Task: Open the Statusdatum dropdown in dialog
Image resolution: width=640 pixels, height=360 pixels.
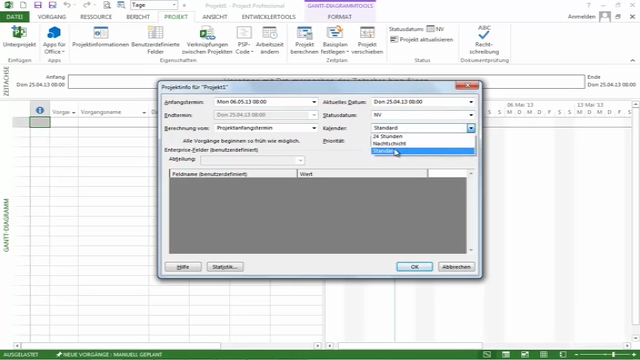Action: [471, 115]
